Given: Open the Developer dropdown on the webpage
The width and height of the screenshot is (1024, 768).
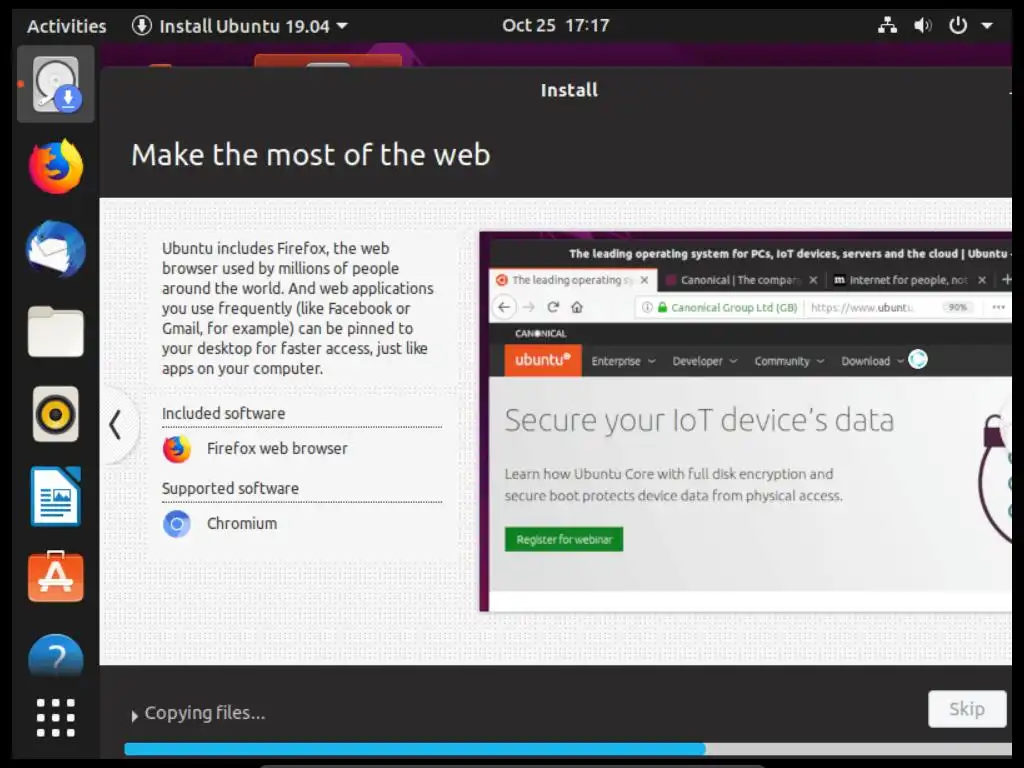Looking at the screenshot, I should [x=705, y=361].
